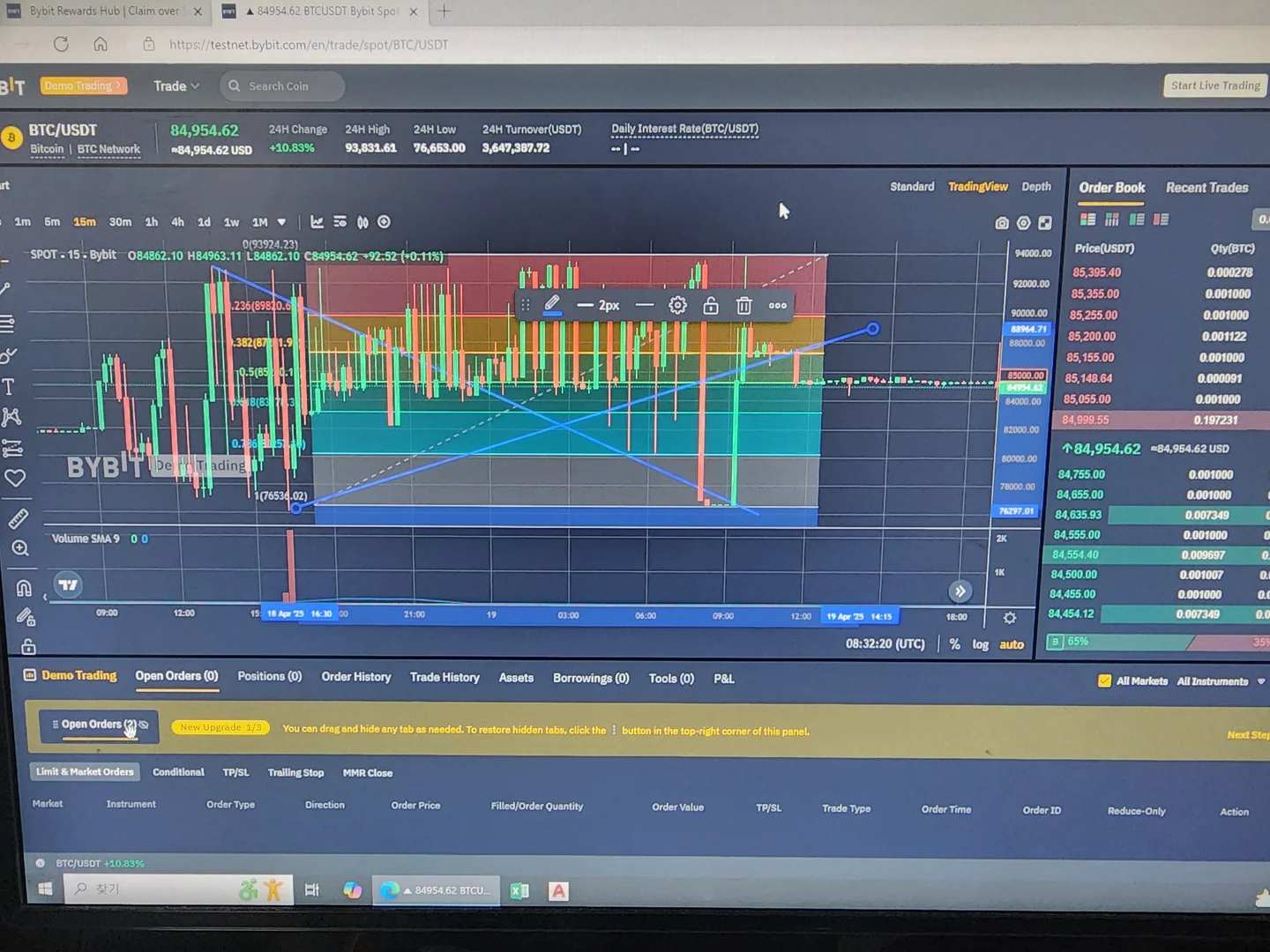Select the prediction and measurement tool
The image size is (1270, 952).
[x=12, y=449]
